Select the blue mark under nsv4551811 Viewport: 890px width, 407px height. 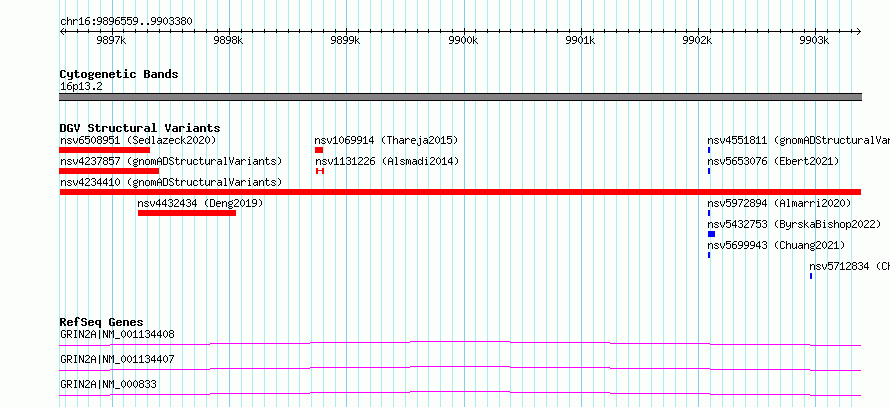pyautogui.click(x=709, y=150)
